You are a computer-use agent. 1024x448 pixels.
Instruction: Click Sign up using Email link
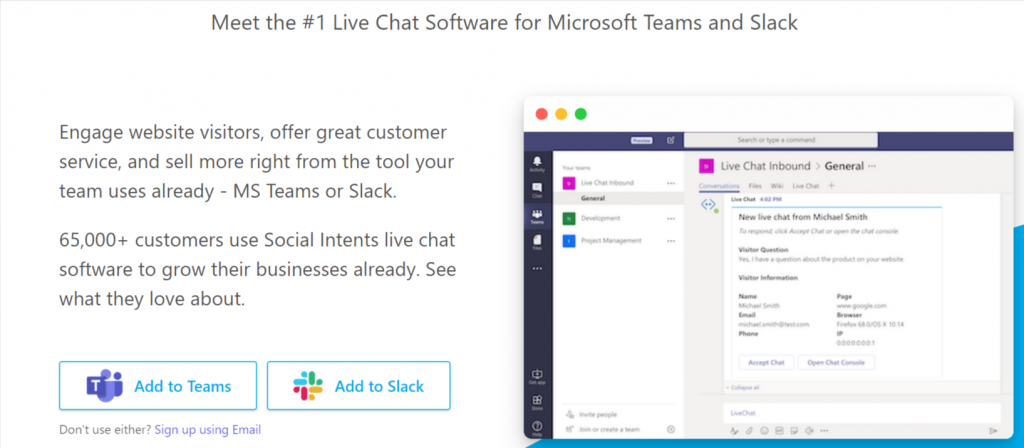click(x=208, y=430)
